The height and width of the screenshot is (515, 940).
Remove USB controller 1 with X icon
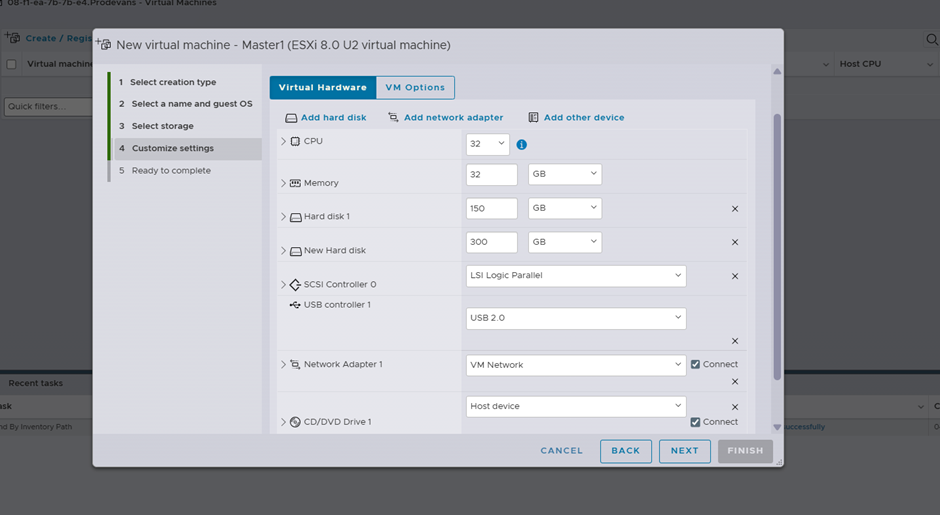pyautogui.click(x=735, y=341)
